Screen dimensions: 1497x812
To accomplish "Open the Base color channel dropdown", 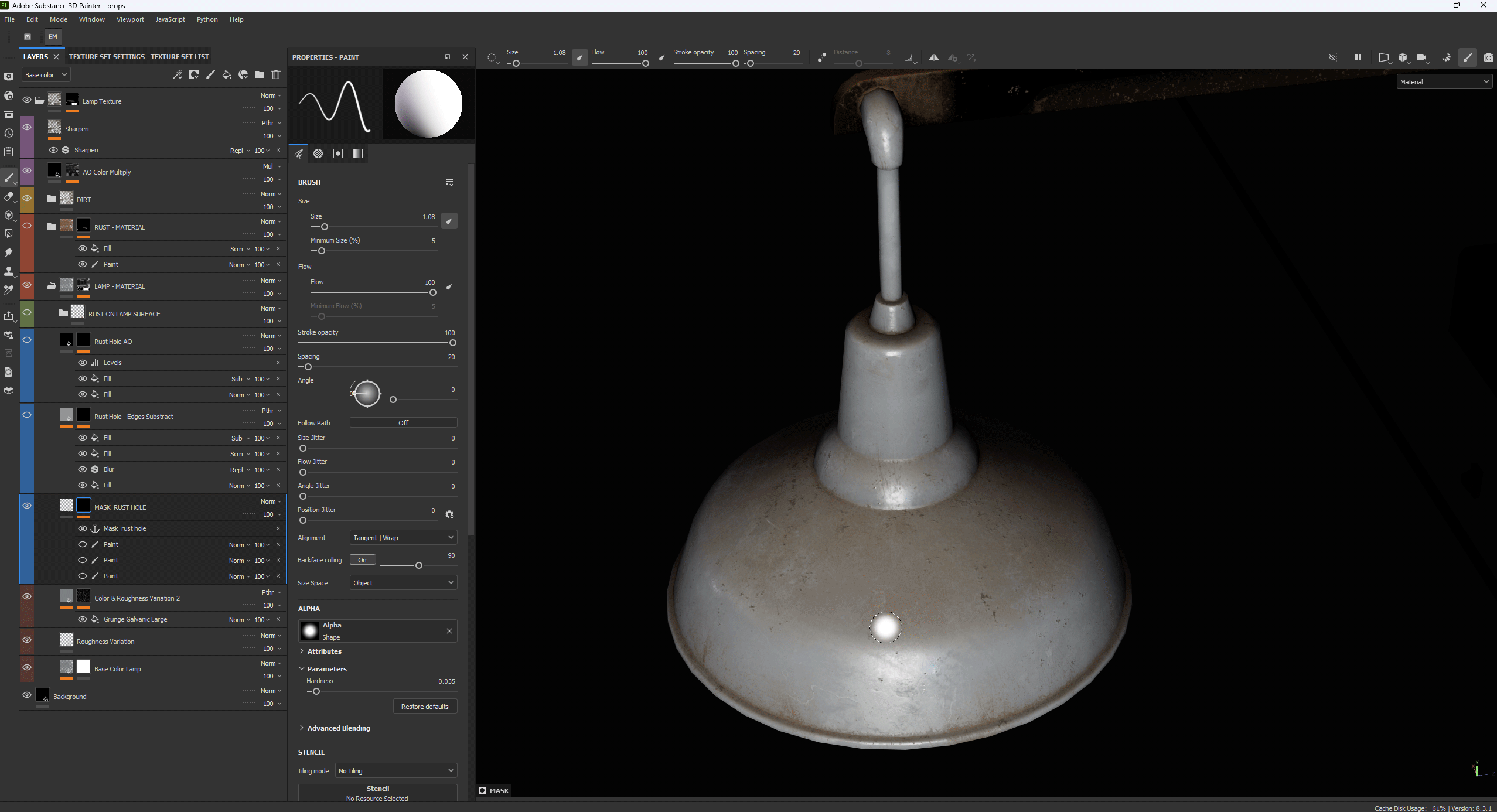I will (46, 75).
